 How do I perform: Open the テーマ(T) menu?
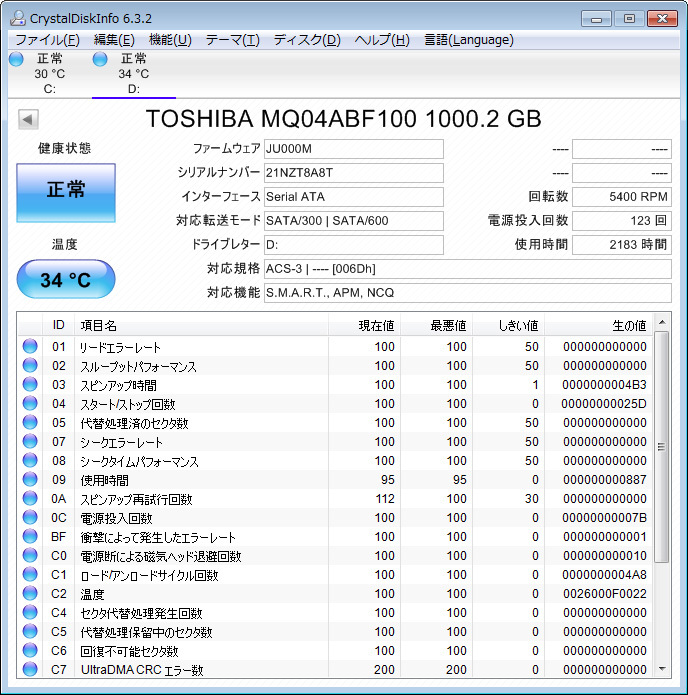(232, 40)
